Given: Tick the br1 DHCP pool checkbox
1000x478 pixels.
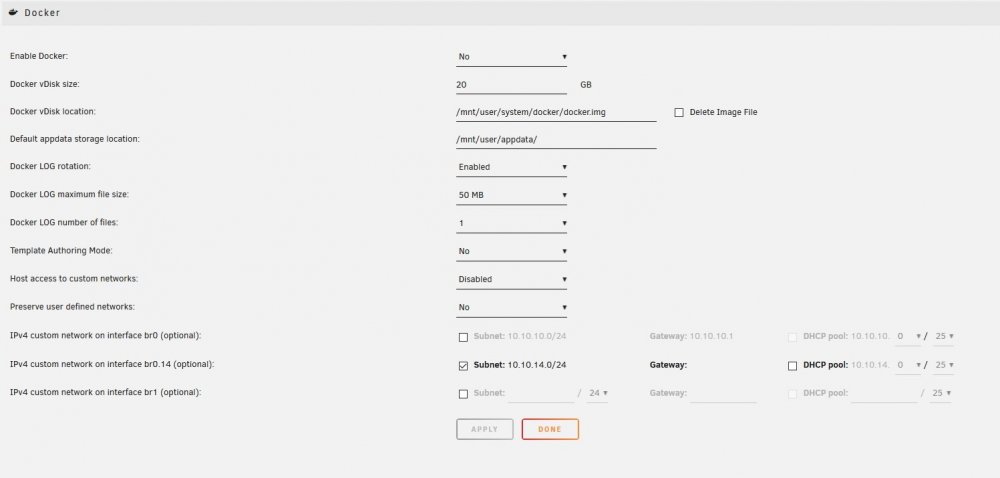Looking at the screenshot, I should pos(792,394).
